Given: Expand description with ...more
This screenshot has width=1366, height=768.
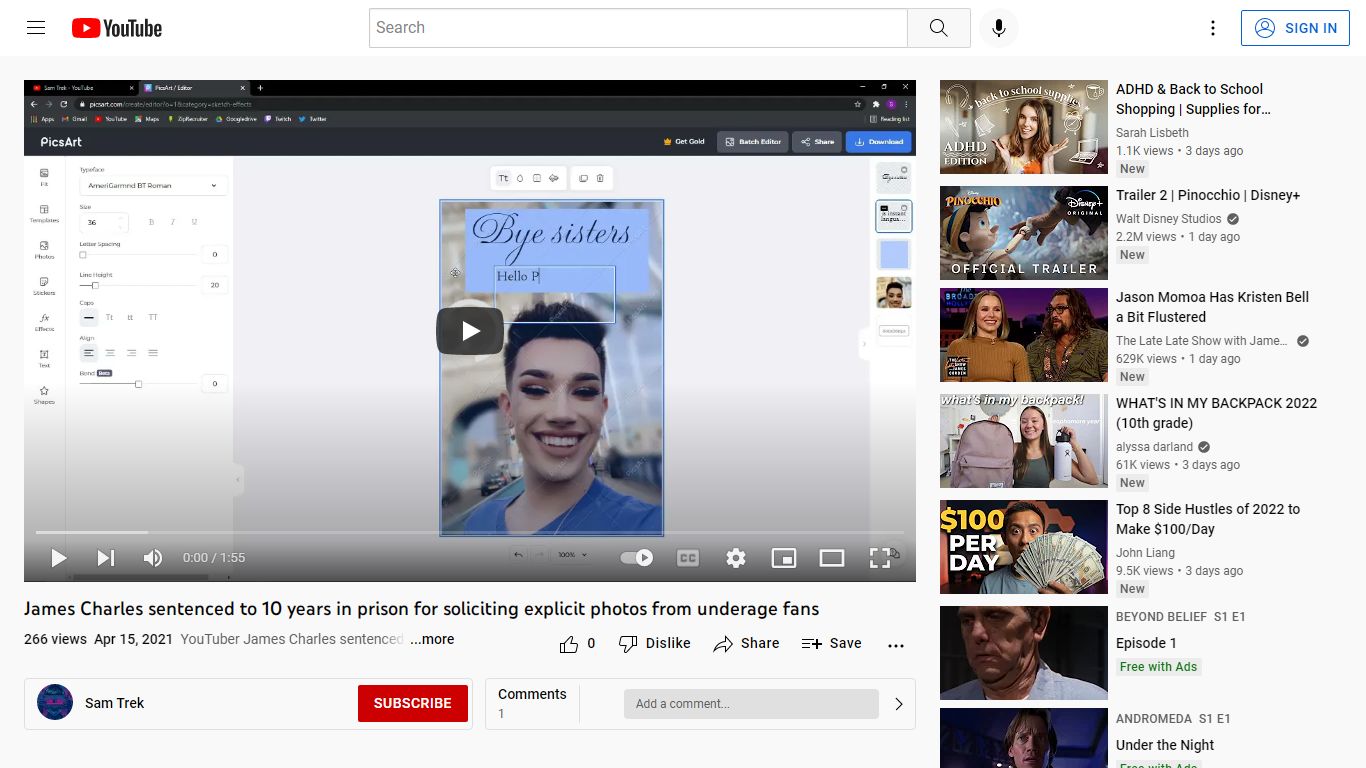Looking at the screenshot, I should click(432, 639).
